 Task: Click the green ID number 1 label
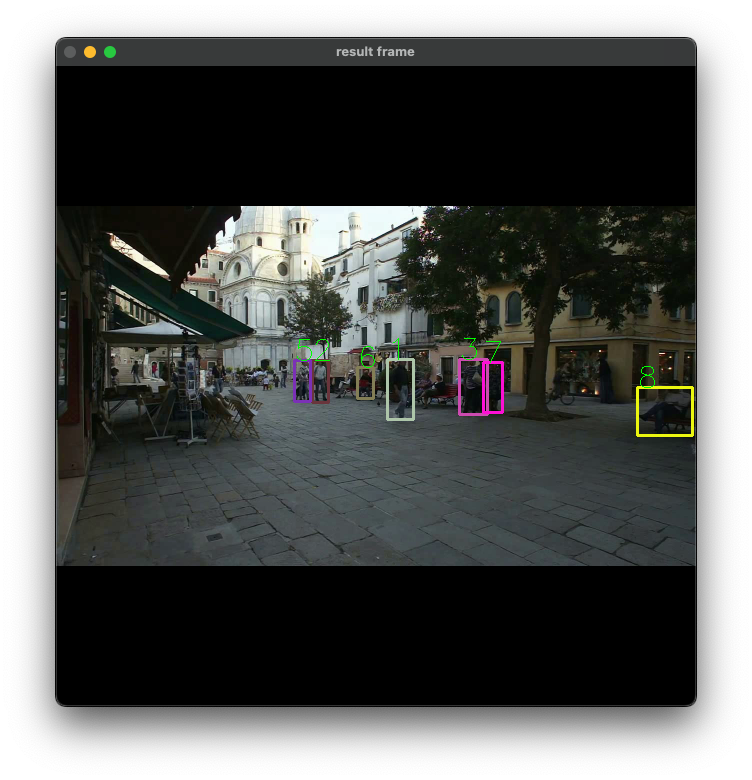pyautogui.click(x=397, y=349)
